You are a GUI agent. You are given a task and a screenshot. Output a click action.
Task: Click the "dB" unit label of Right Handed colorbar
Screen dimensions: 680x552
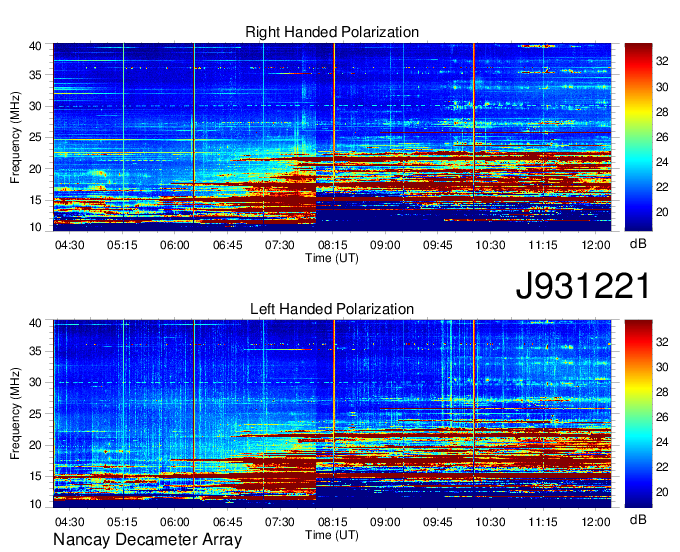coord(638,244)
